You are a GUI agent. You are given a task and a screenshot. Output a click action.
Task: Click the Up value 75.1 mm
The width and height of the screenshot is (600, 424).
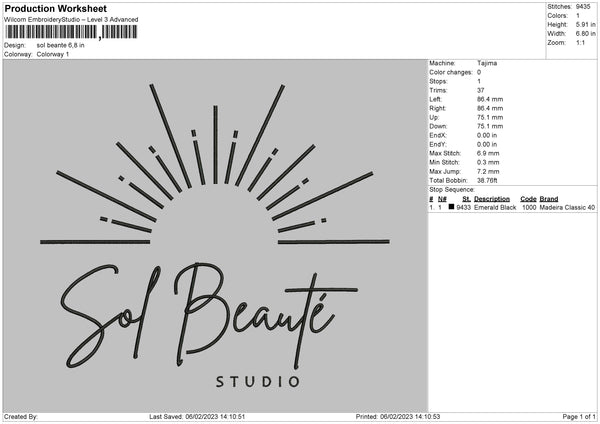point(490,117)
